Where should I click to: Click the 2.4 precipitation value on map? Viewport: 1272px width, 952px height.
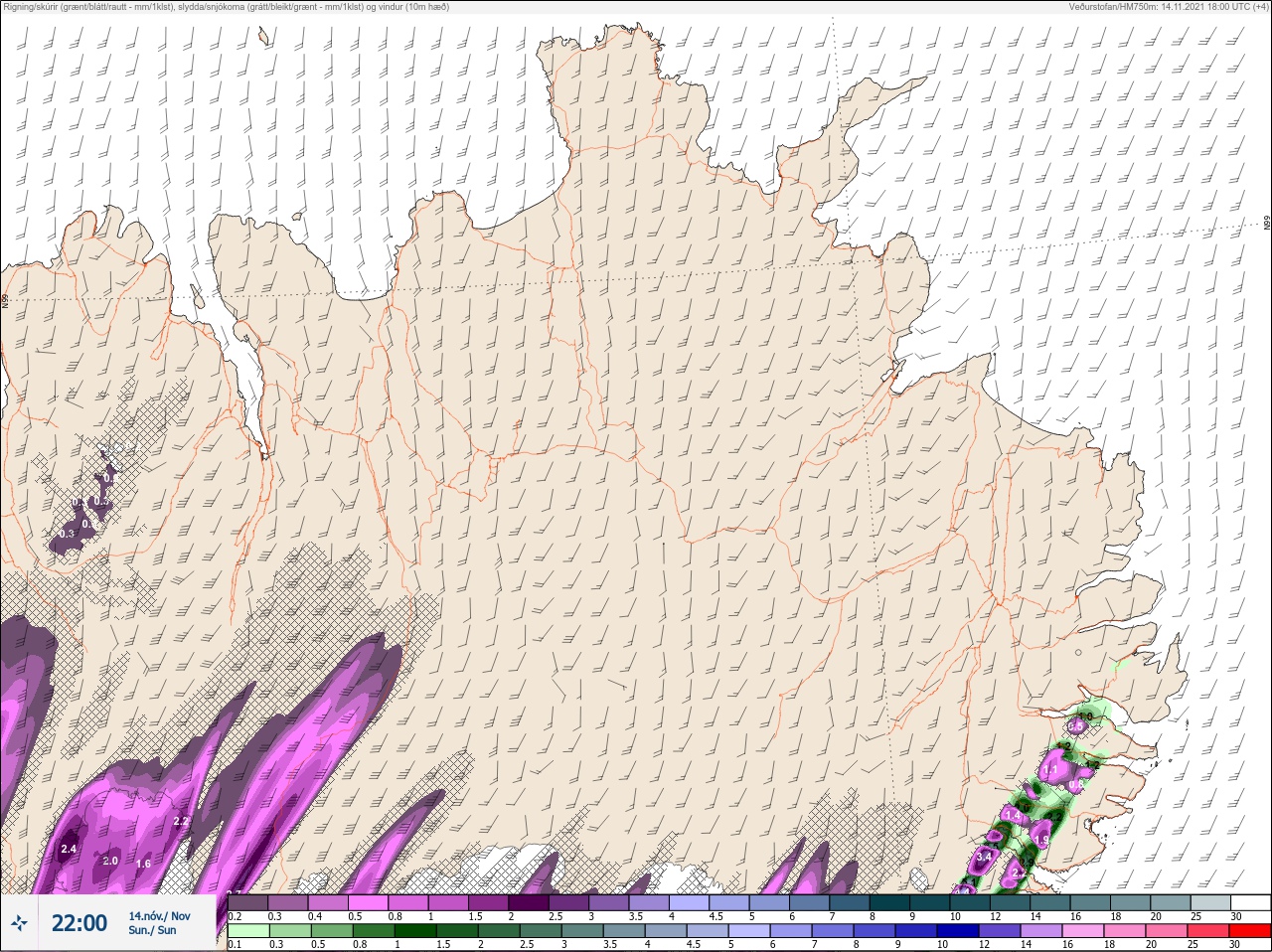coord(69,849)
